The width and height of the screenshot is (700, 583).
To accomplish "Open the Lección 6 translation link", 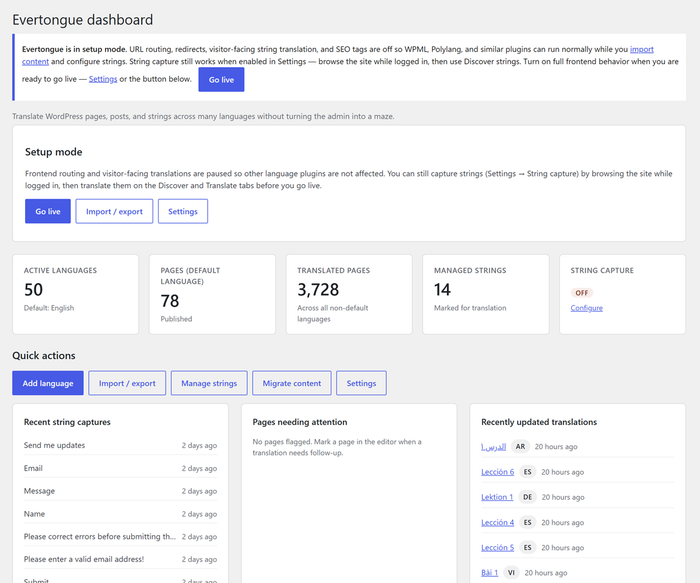I will click(497, 472).
